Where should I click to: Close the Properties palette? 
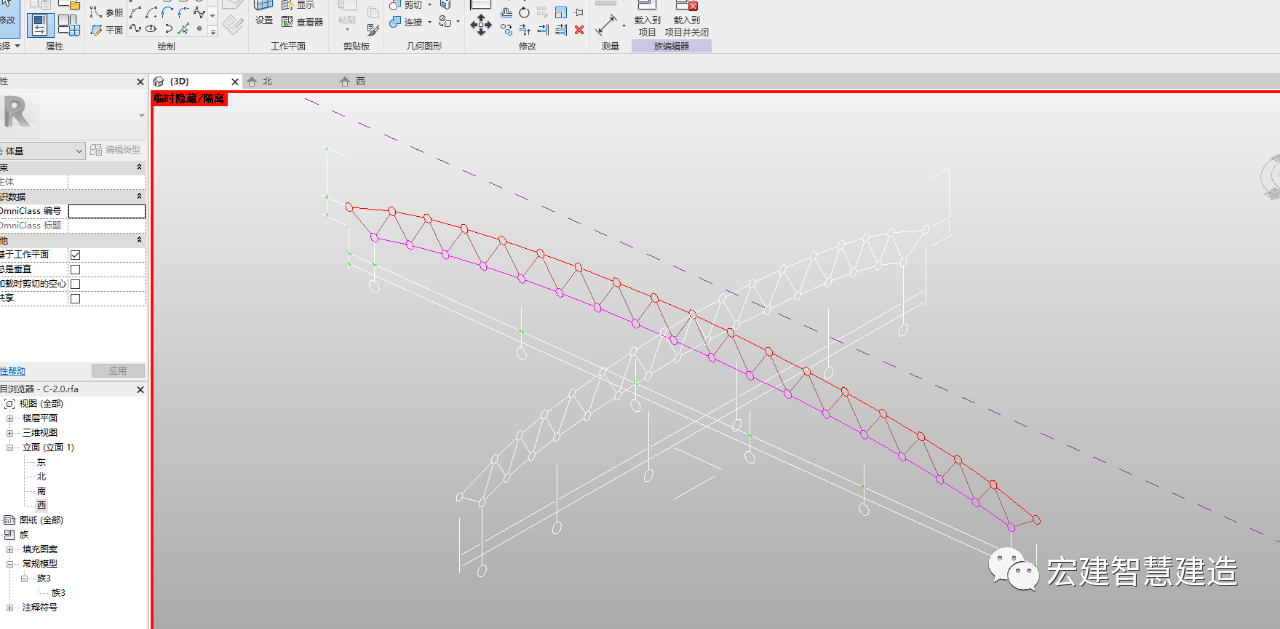(140, 81)
